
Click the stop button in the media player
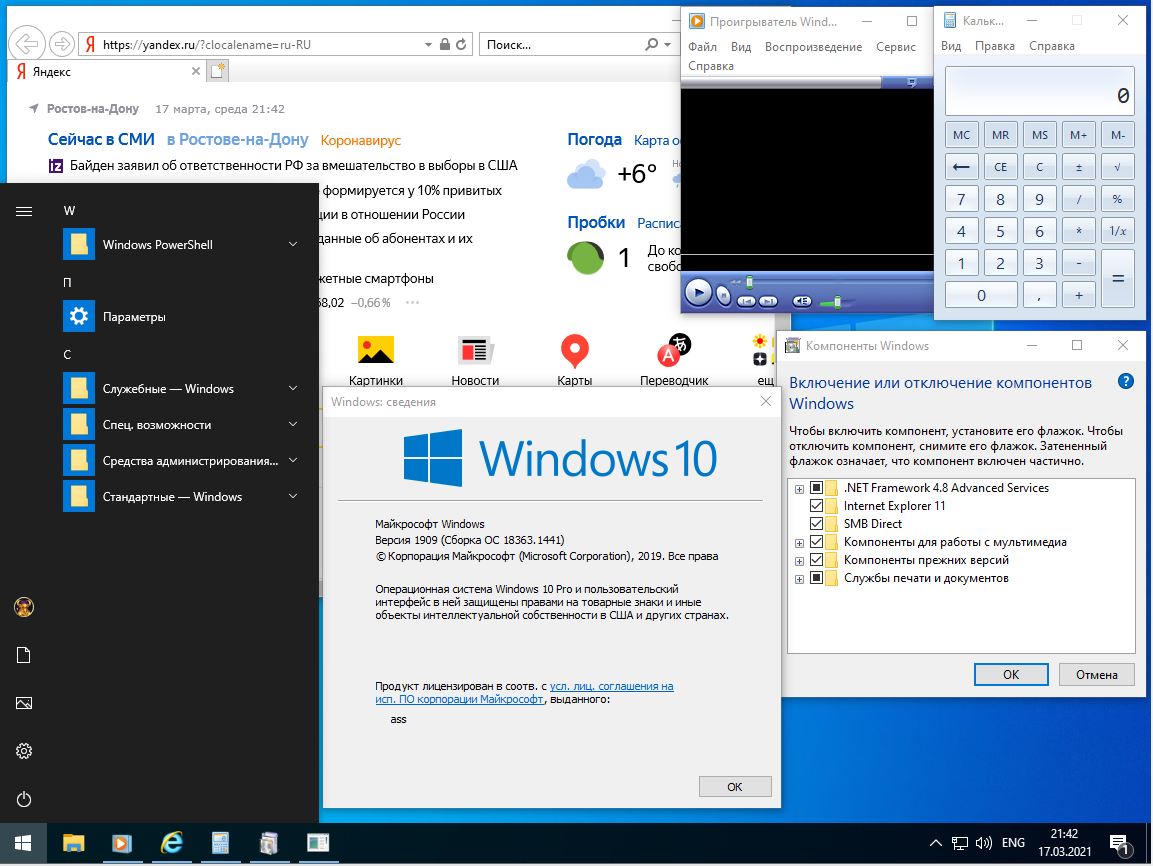click(724, 296)
